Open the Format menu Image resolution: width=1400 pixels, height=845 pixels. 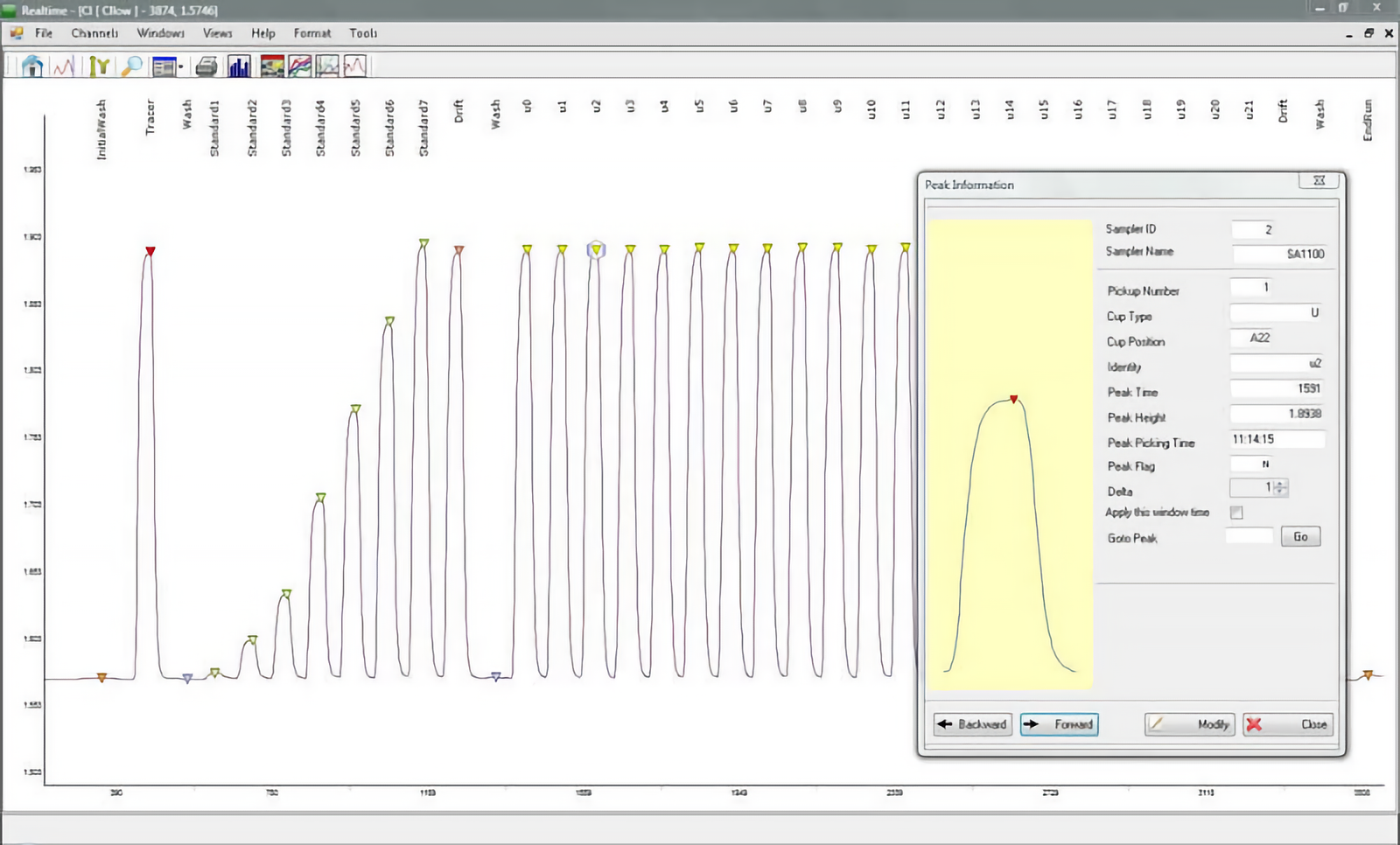tap(311, 33)
